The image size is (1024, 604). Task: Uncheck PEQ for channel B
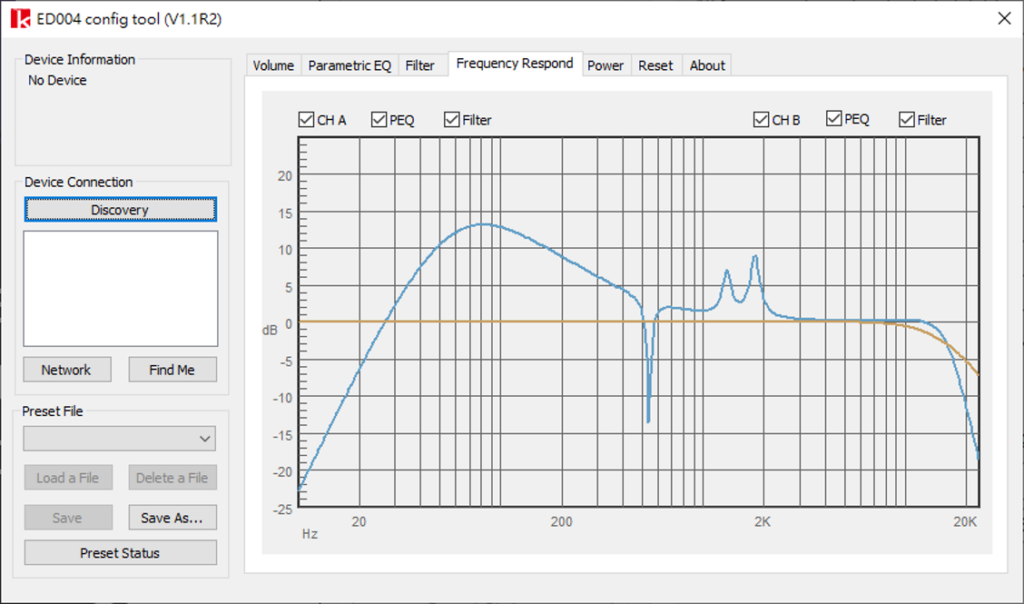(832, 118)
